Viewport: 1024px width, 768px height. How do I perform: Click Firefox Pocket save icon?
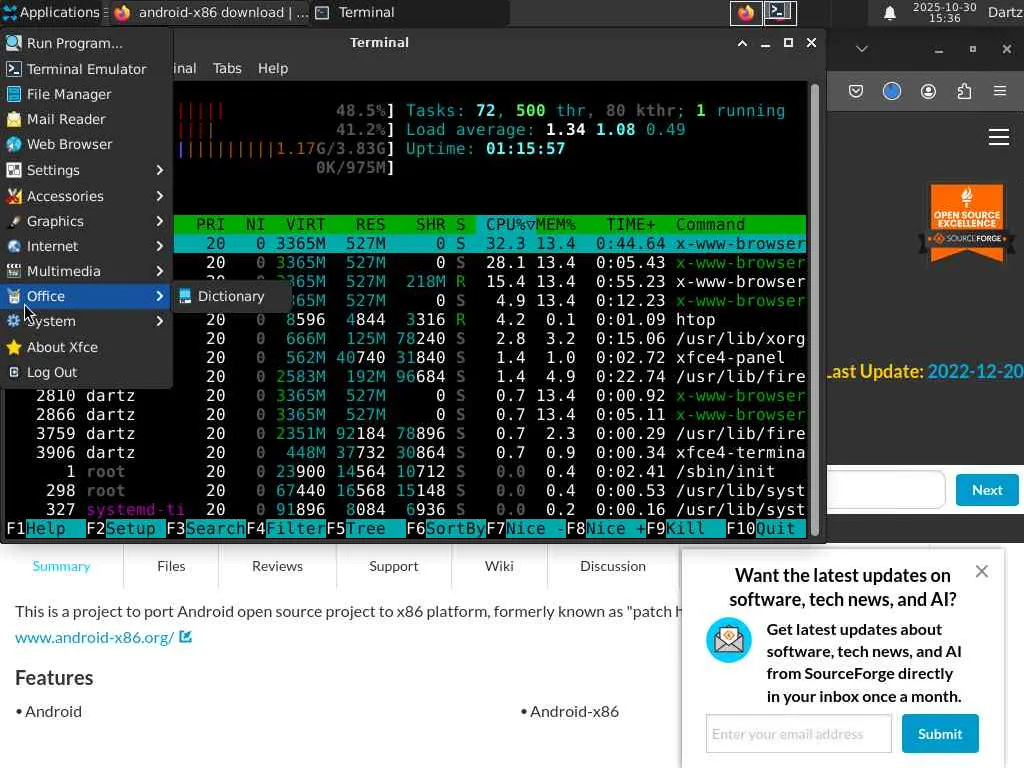[856, 91]
